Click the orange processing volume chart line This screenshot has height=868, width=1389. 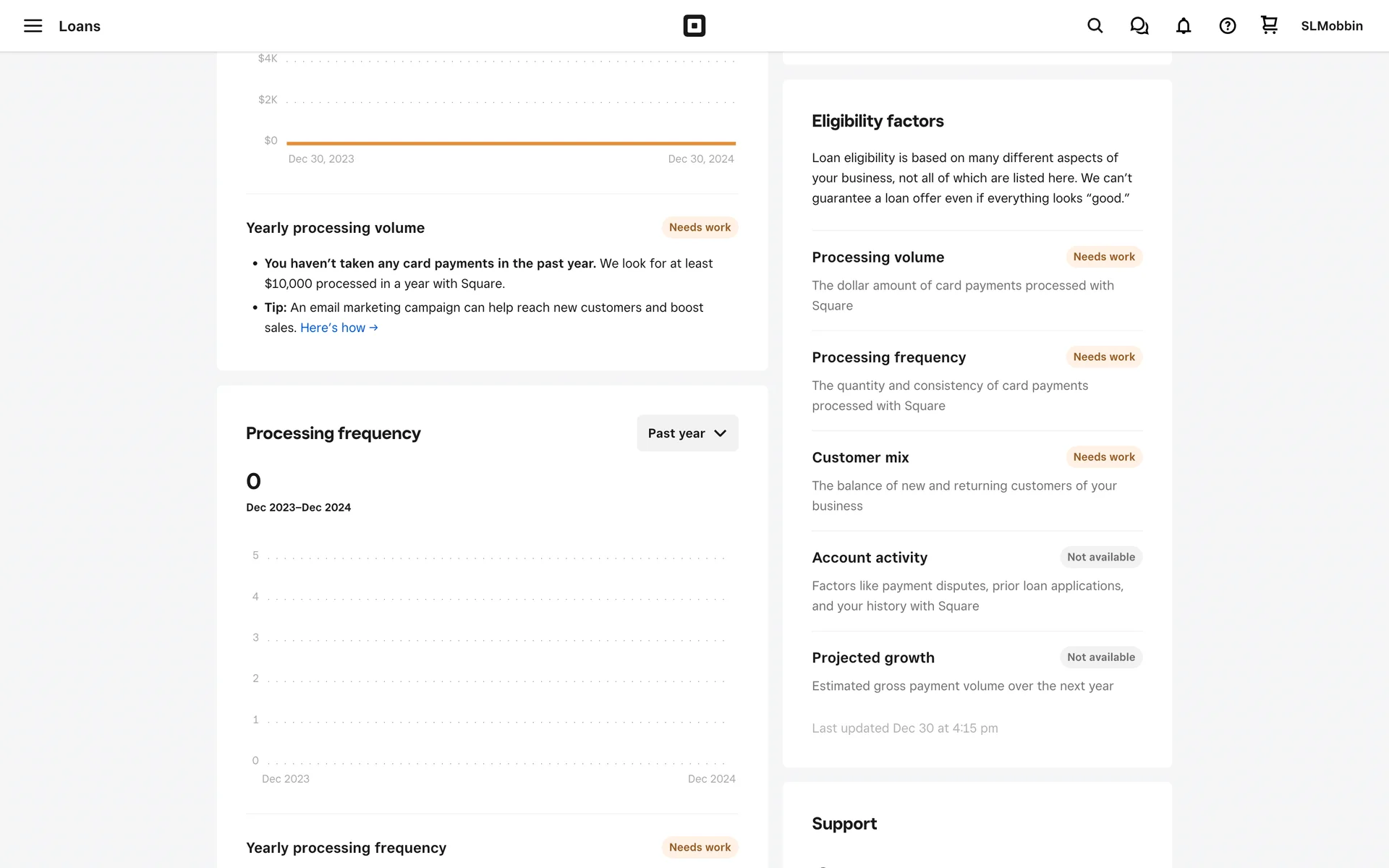coord(511,143)
